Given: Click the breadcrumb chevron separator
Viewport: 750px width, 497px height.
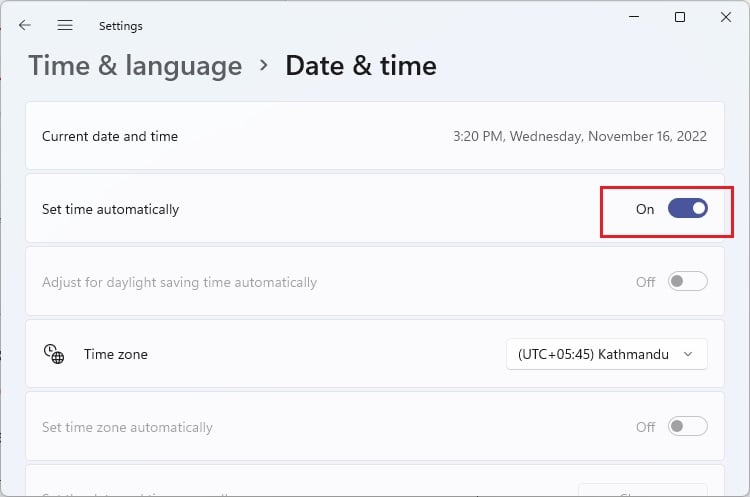Looking at the screenshot, I should pyautogui.click(x=264, y=65).
